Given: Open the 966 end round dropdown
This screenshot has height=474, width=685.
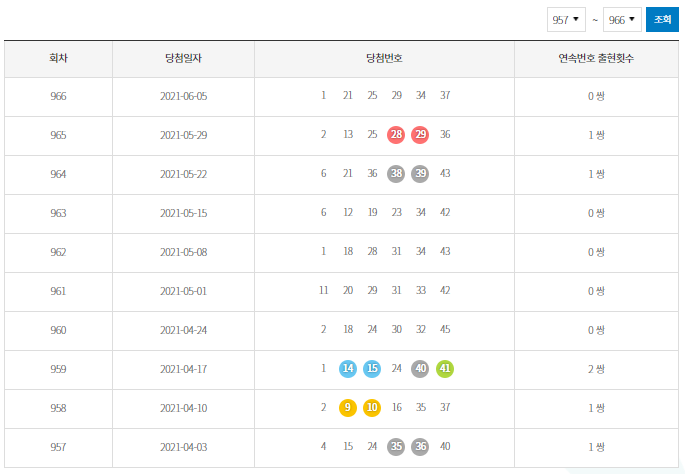Looking at the screenshot, I should [622, 20].
